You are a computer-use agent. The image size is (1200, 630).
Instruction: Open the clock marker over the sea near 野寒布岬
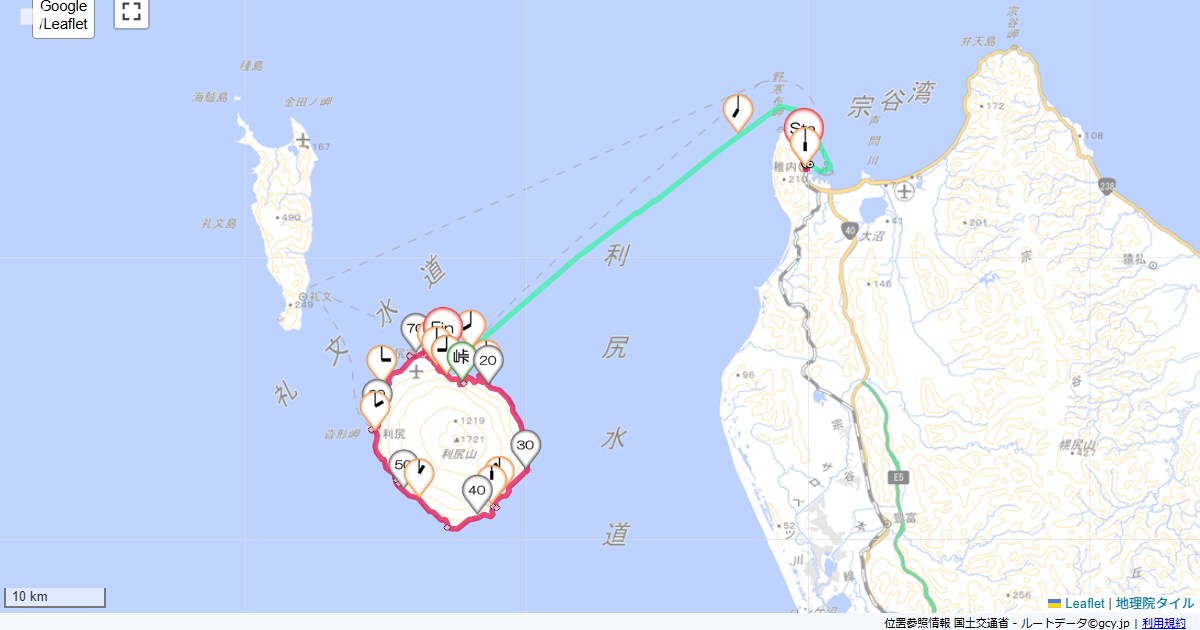pyautogui.click(x=738, y=112)
